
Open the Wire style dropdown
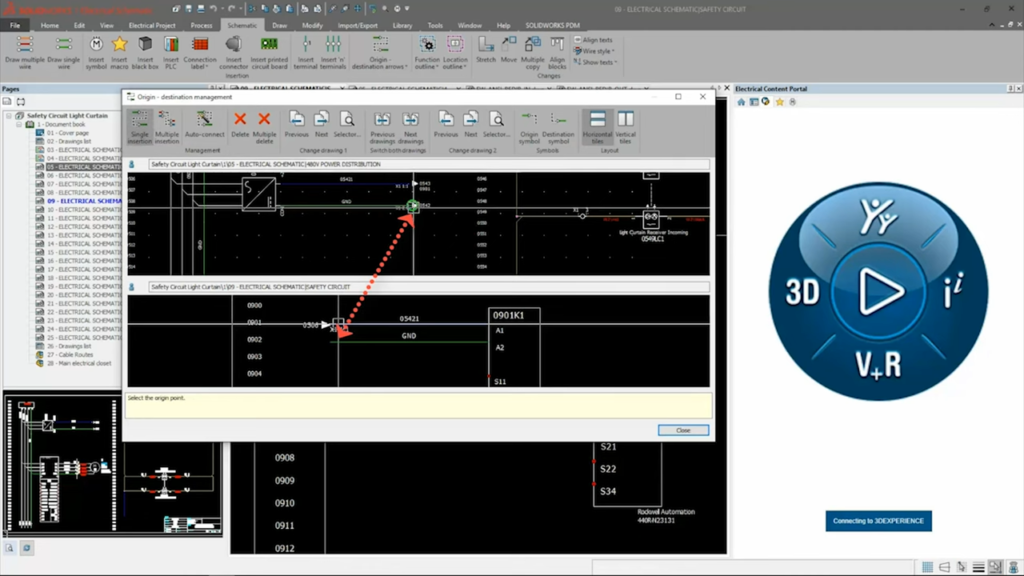597,51
